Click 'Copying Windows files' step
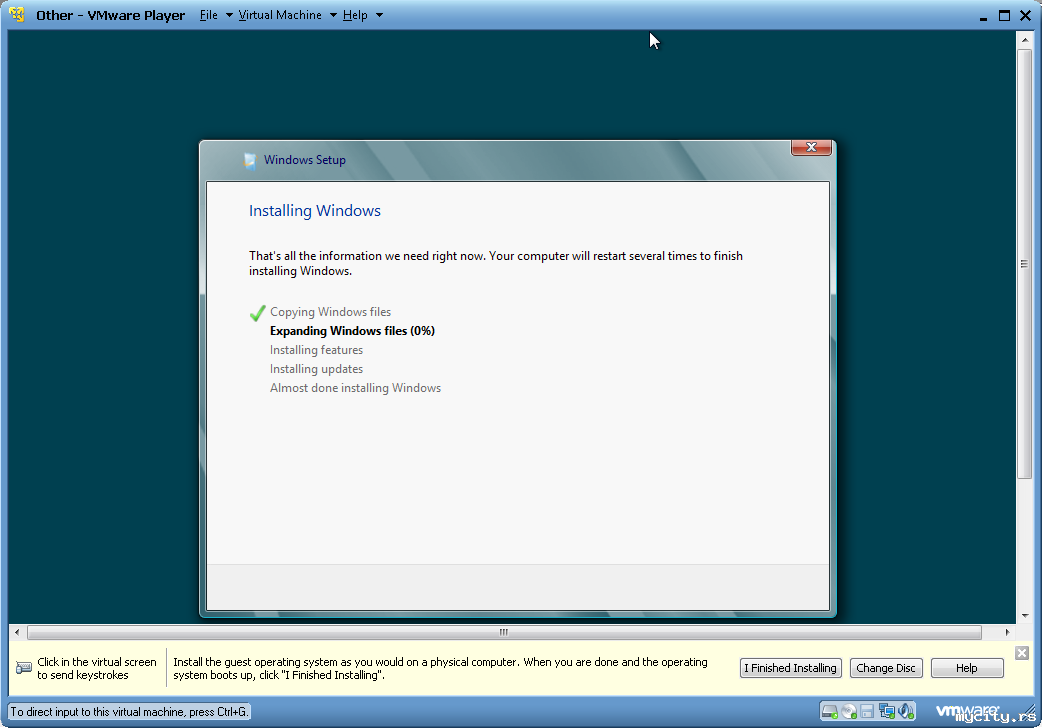1042x728 pixels. click(x=330, y=312)
